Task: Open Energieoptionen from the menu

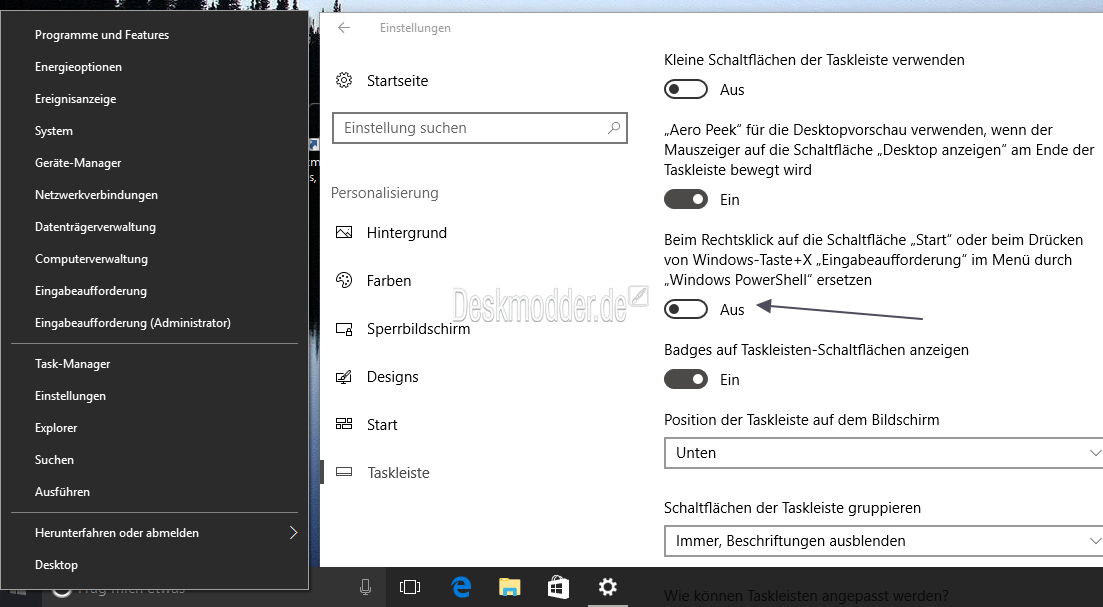Action: pyautogui.click(x=78, y=67)
